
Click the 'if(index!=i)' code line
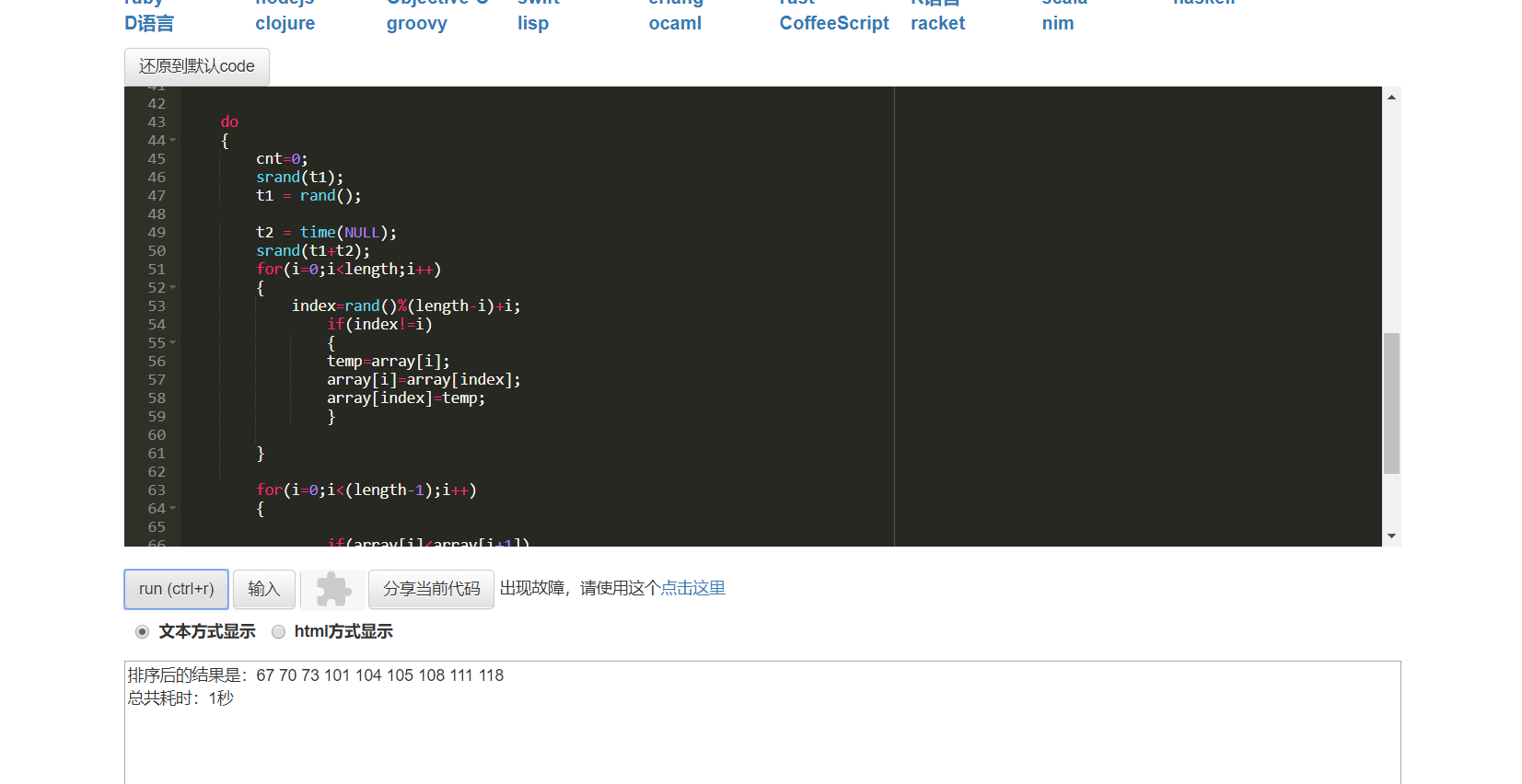pos(379,325)
